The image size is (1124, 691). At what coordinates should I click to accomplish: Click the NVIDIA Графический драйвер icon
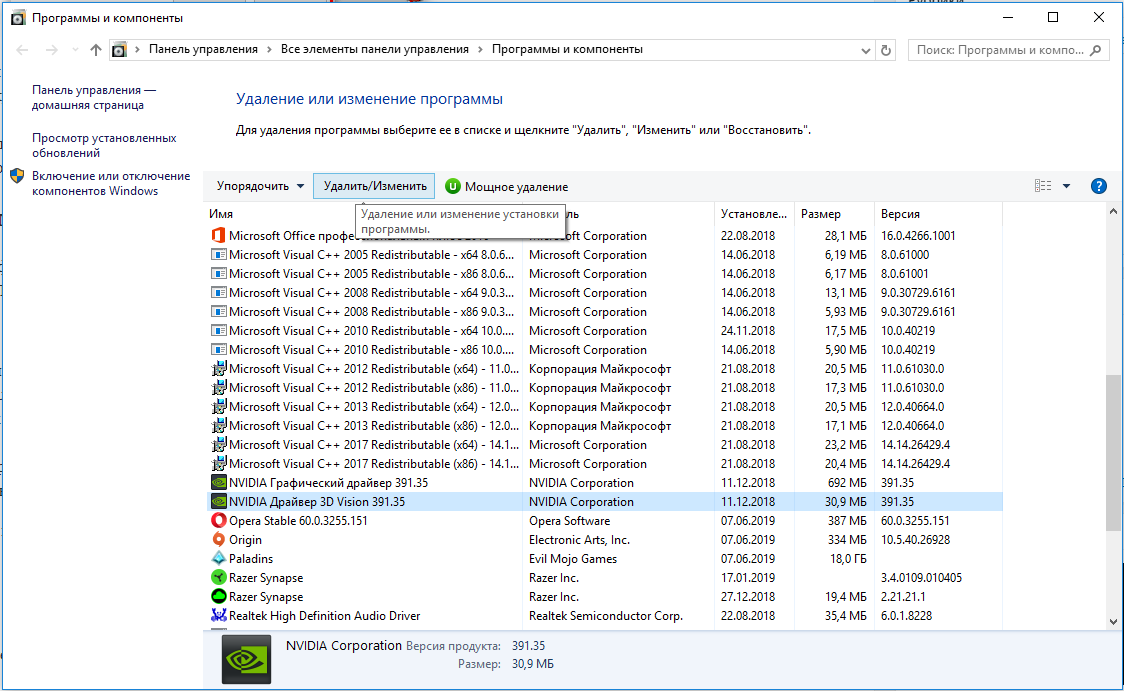click(219, 482)
